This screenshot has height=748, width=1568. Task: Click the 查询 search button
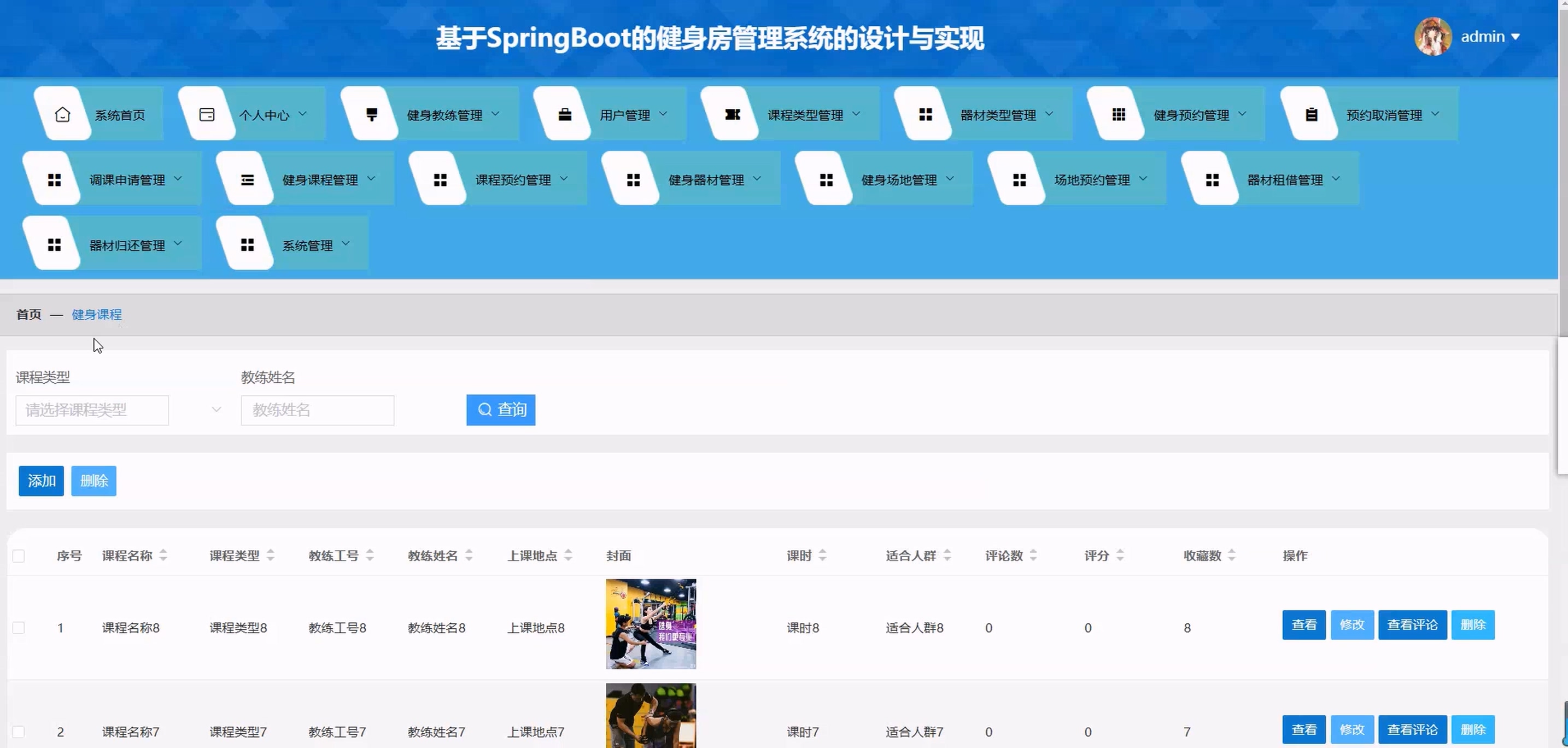point(500,410)
